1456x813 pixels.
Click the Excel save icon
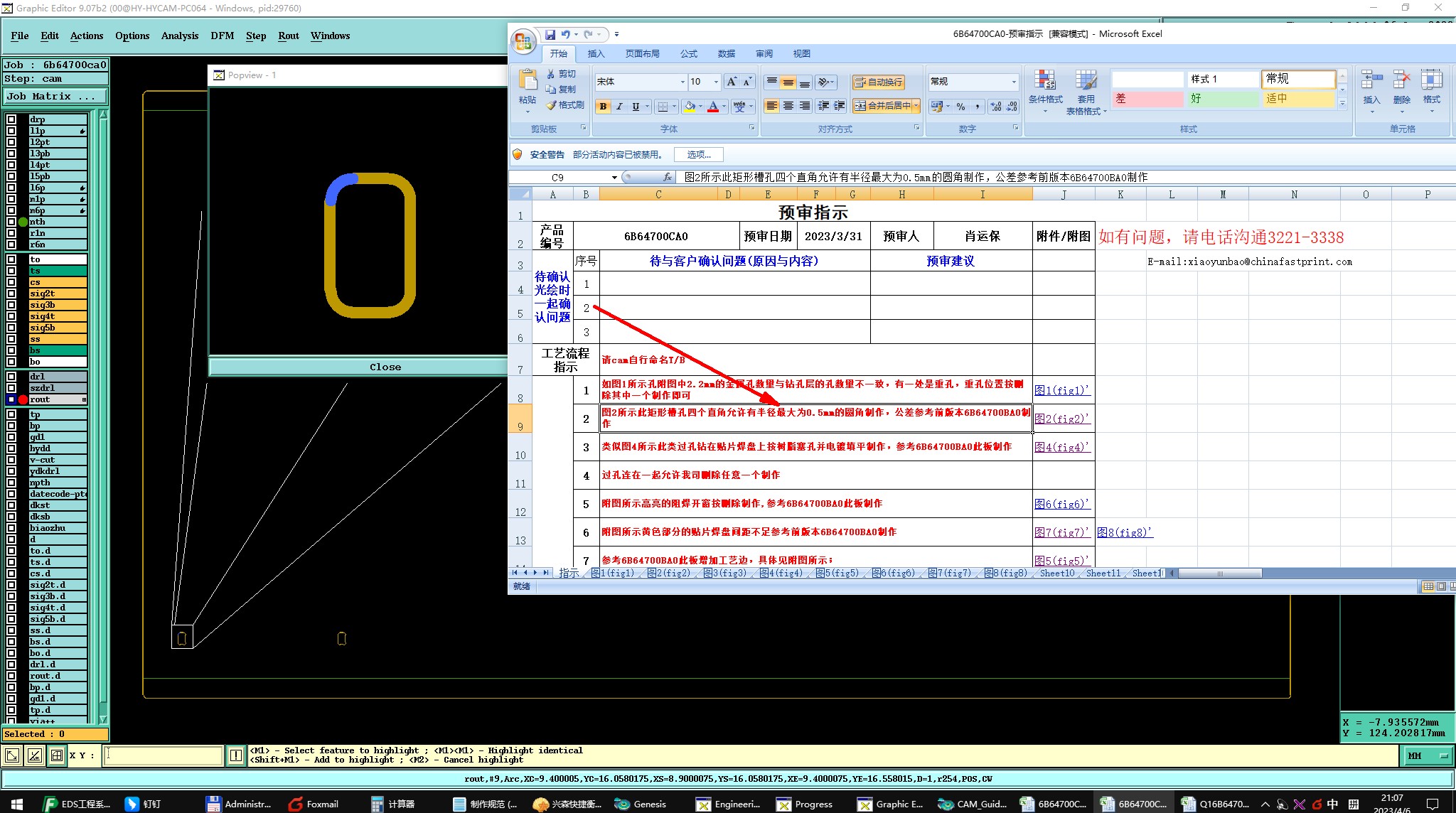click(x=550, y=34)
